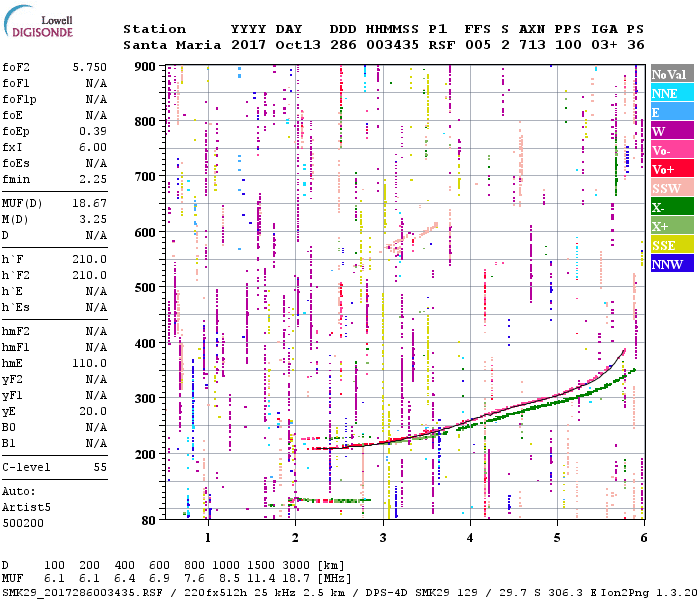Click the foF2 value 5.750
This screenshot has height=600, width=700.
pos(90,67)
